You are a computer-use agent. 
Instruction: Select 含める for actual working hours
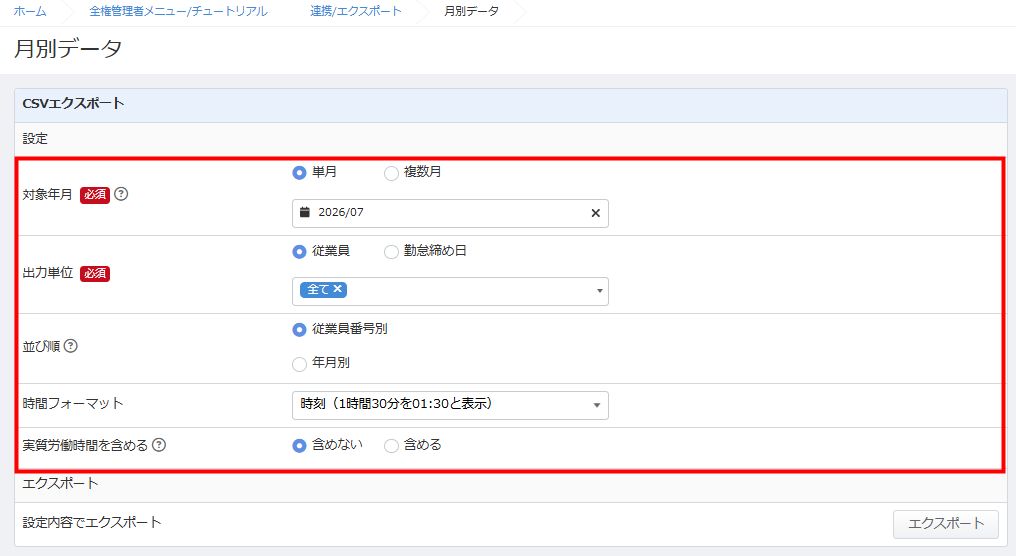[391, 446]
